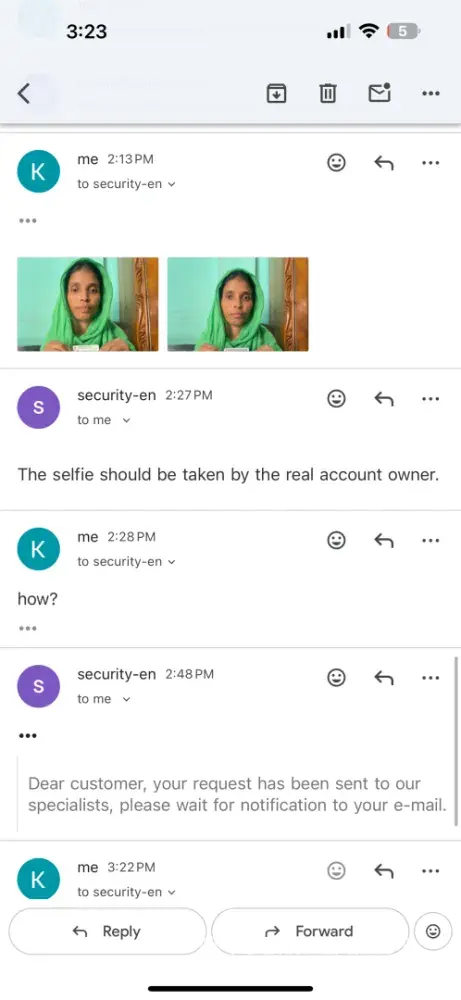Add emoji reaction to the 2:13 PM message
This screenshot has height=1000, width=461.
point(337,163)
